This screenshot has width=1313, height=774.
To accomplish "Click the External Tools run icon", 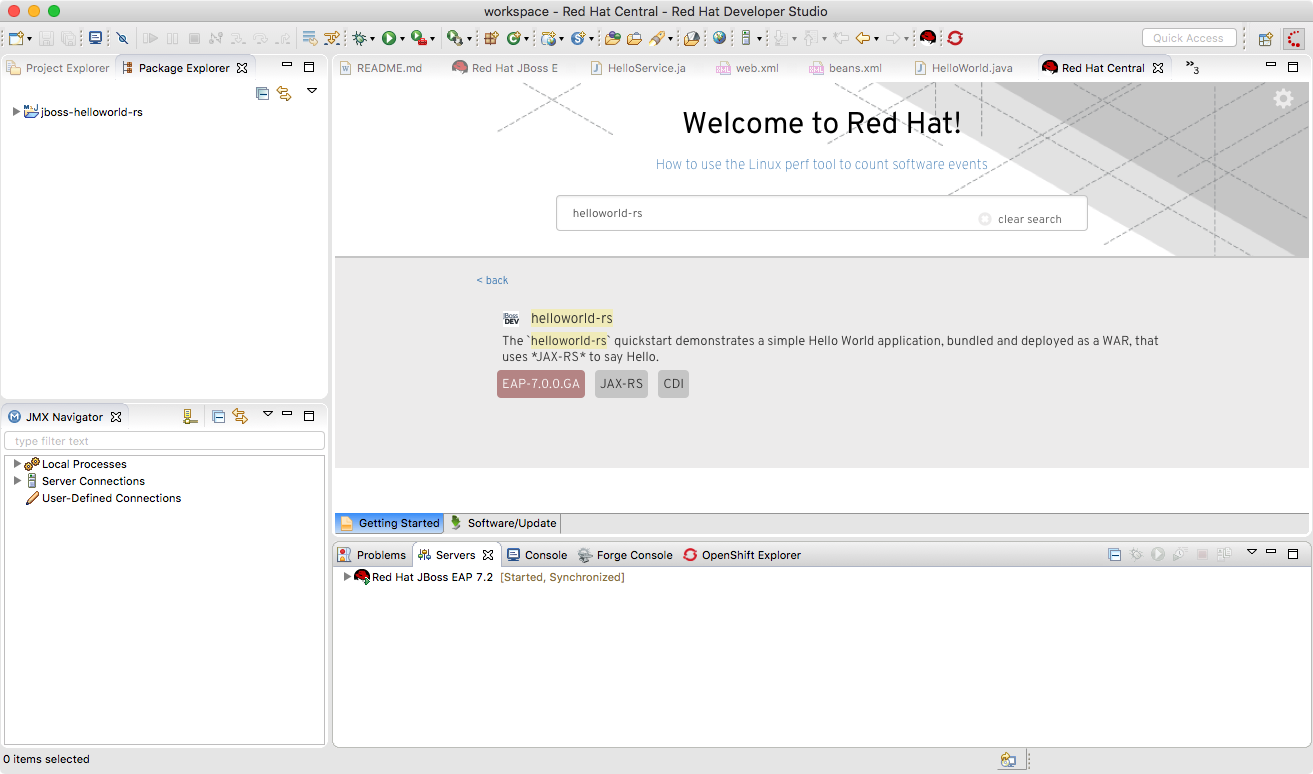I will point(453,38).
